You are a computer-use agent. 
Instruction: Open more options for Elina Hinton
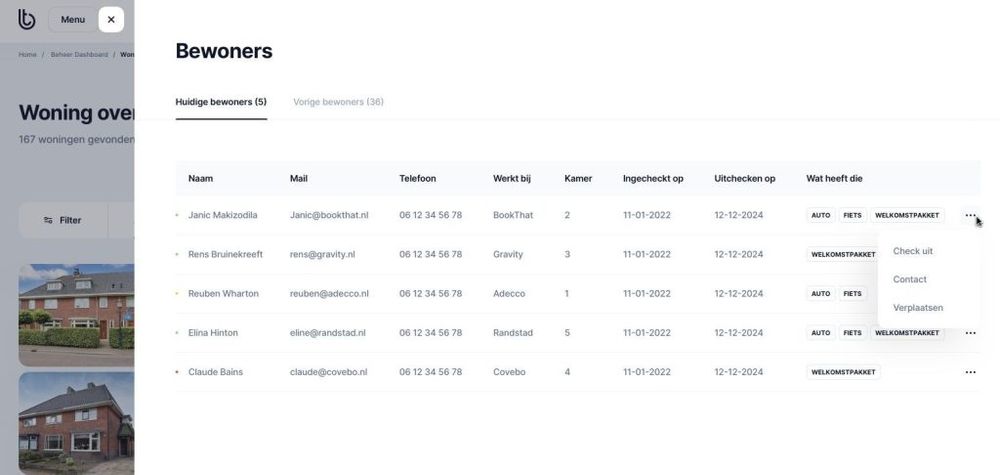point(970,333)
